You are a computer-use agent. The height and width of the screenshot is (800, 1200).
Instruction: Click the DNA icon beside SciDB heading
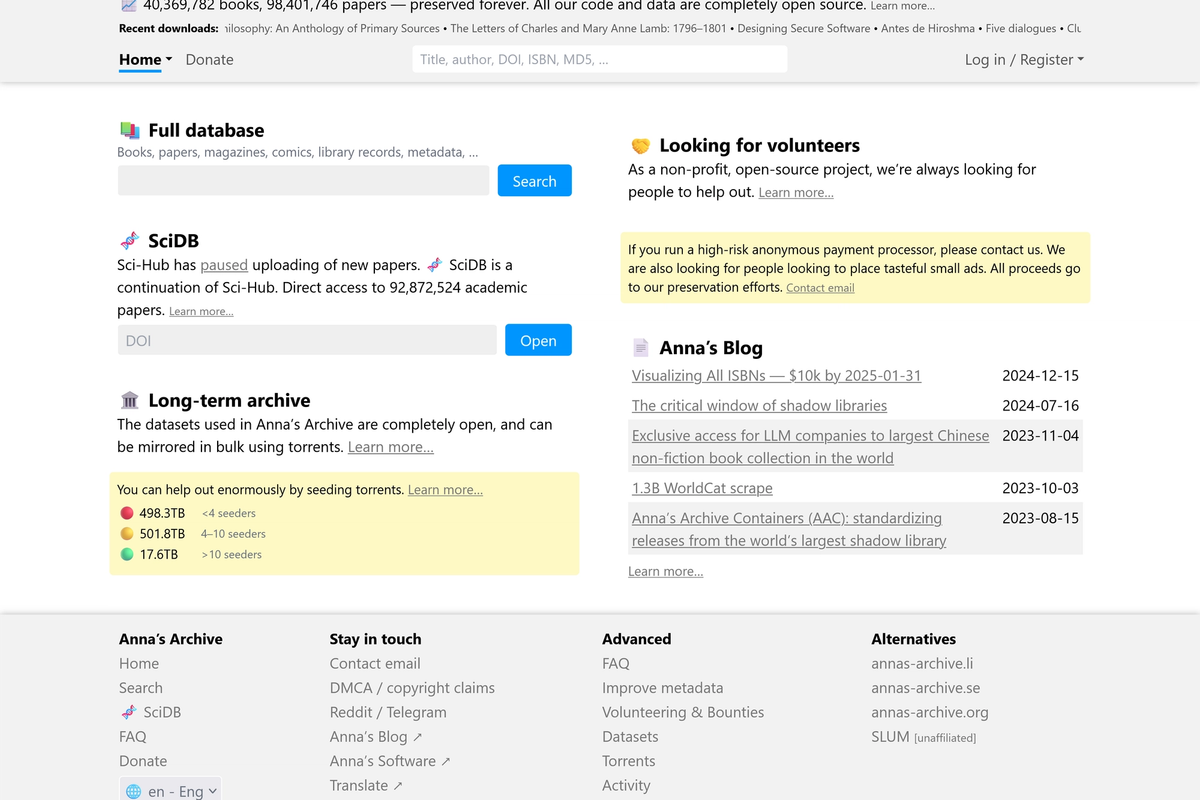coord(129,241)
